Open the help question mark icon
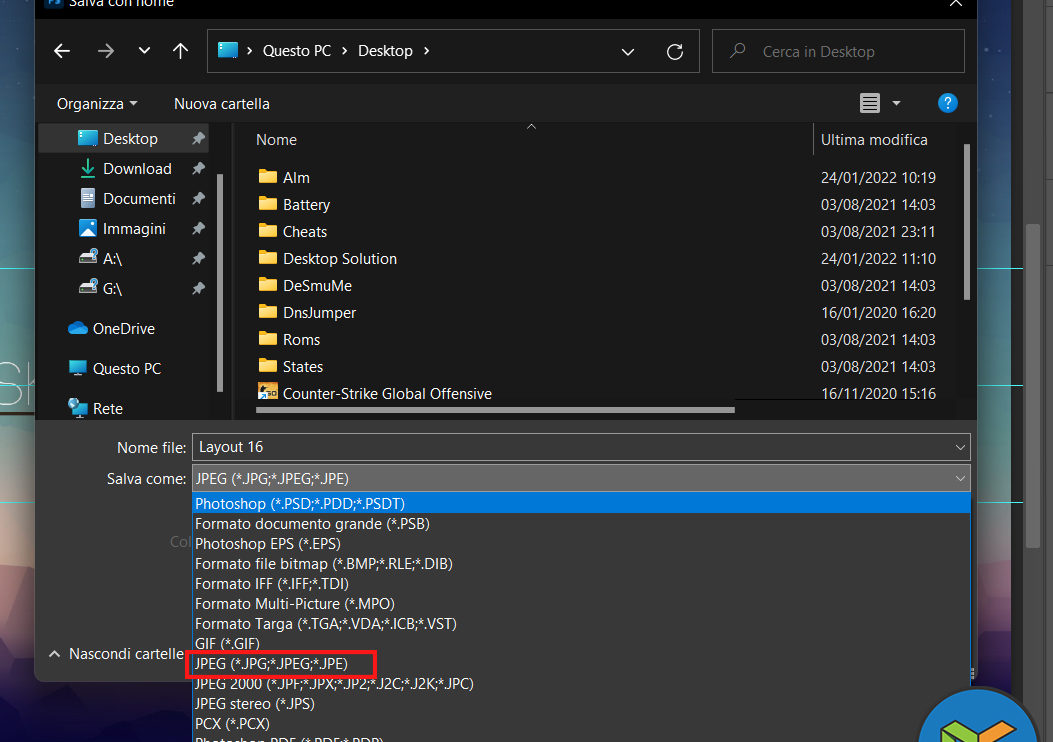 [947, 103]
